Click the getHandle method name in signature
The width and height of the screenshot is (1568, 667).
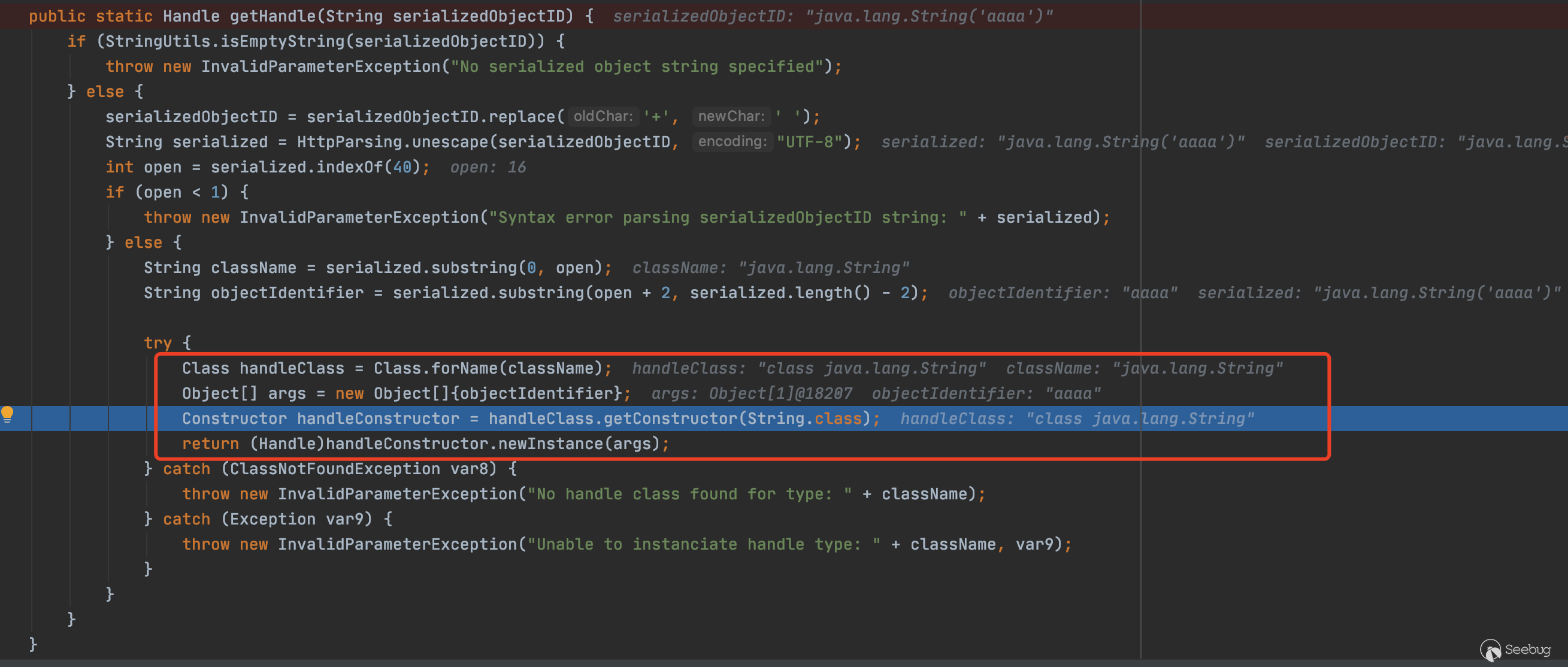[x=273, y=16]
